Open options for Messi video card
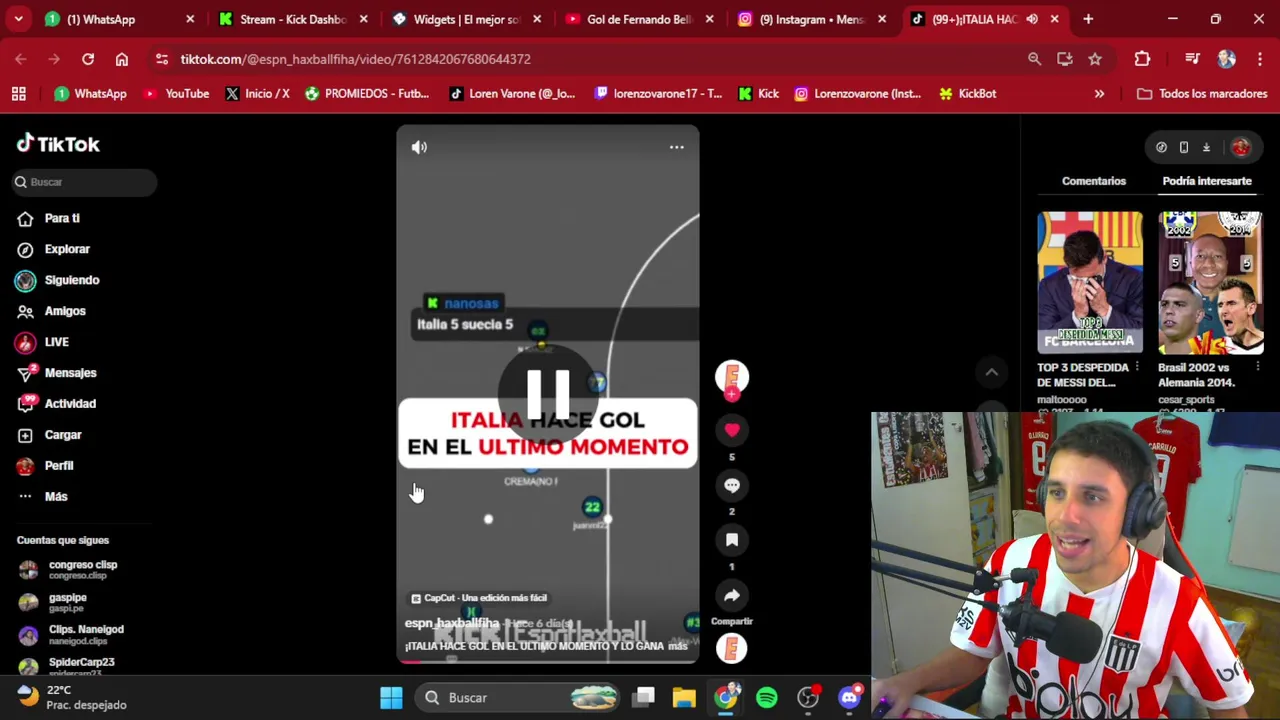This screenshot has width=1280, height=720. [x=1137, y=367]
